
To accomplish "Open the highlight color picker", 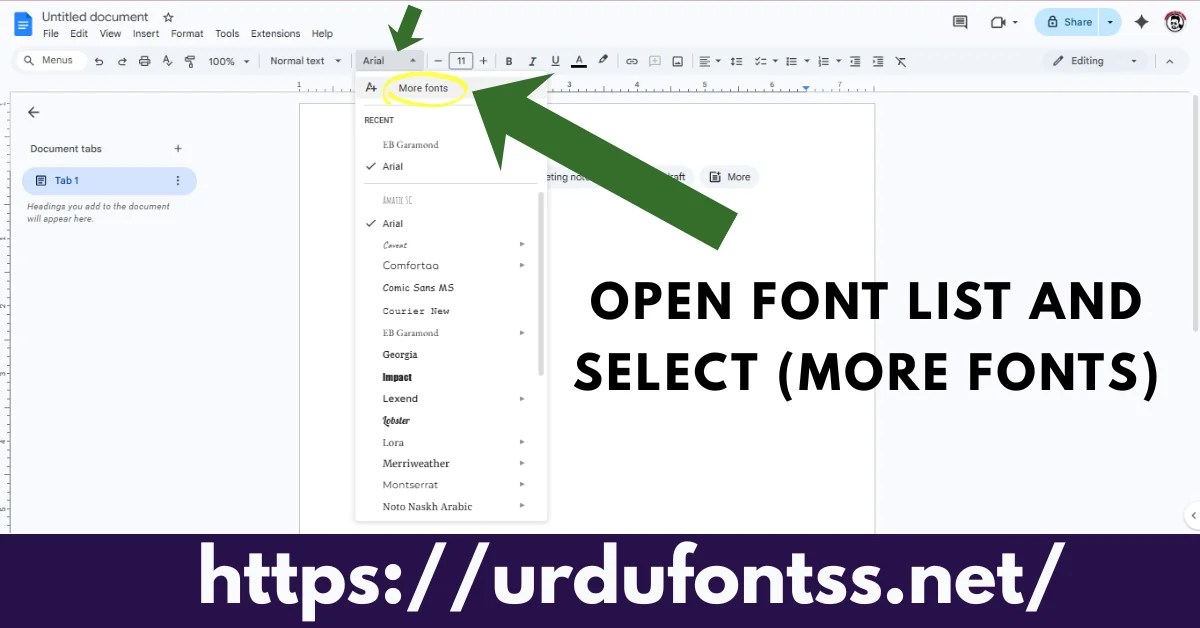I will [x=602, y=61].
